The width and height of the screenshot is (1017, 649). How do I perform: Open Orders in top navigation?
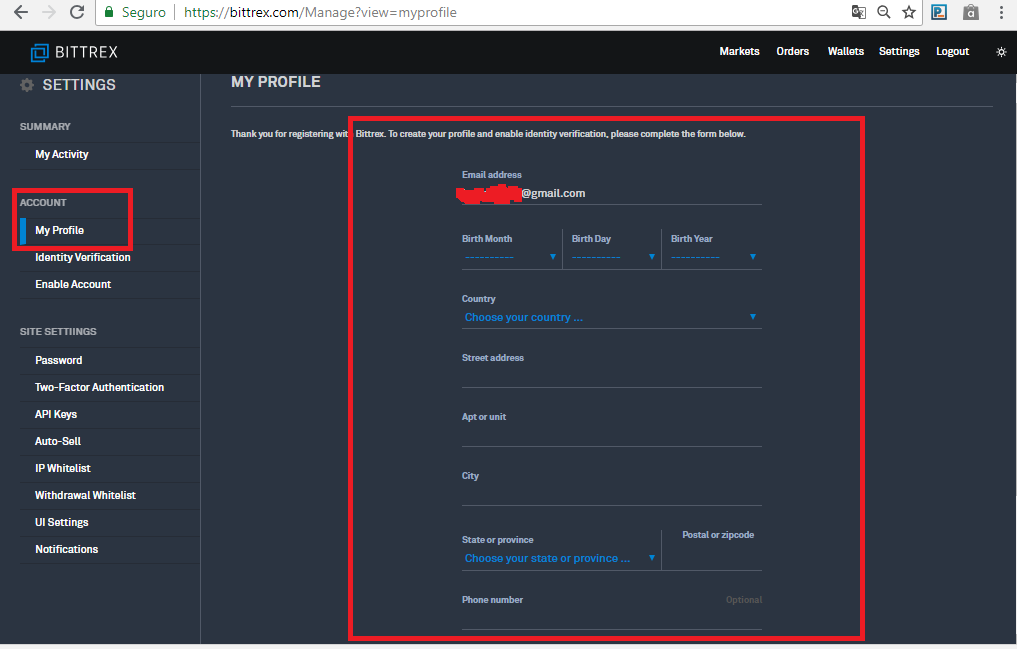point(793,51)
